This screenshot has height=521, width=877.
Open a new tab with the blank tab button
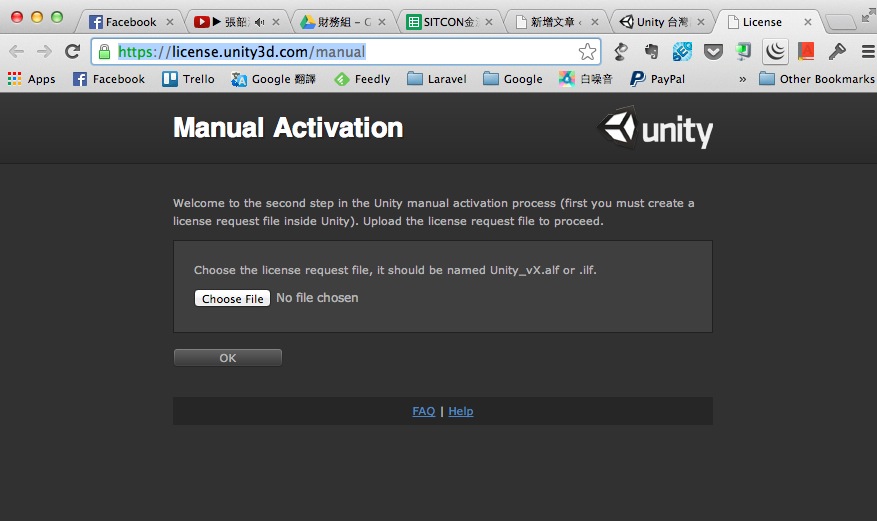841,22
